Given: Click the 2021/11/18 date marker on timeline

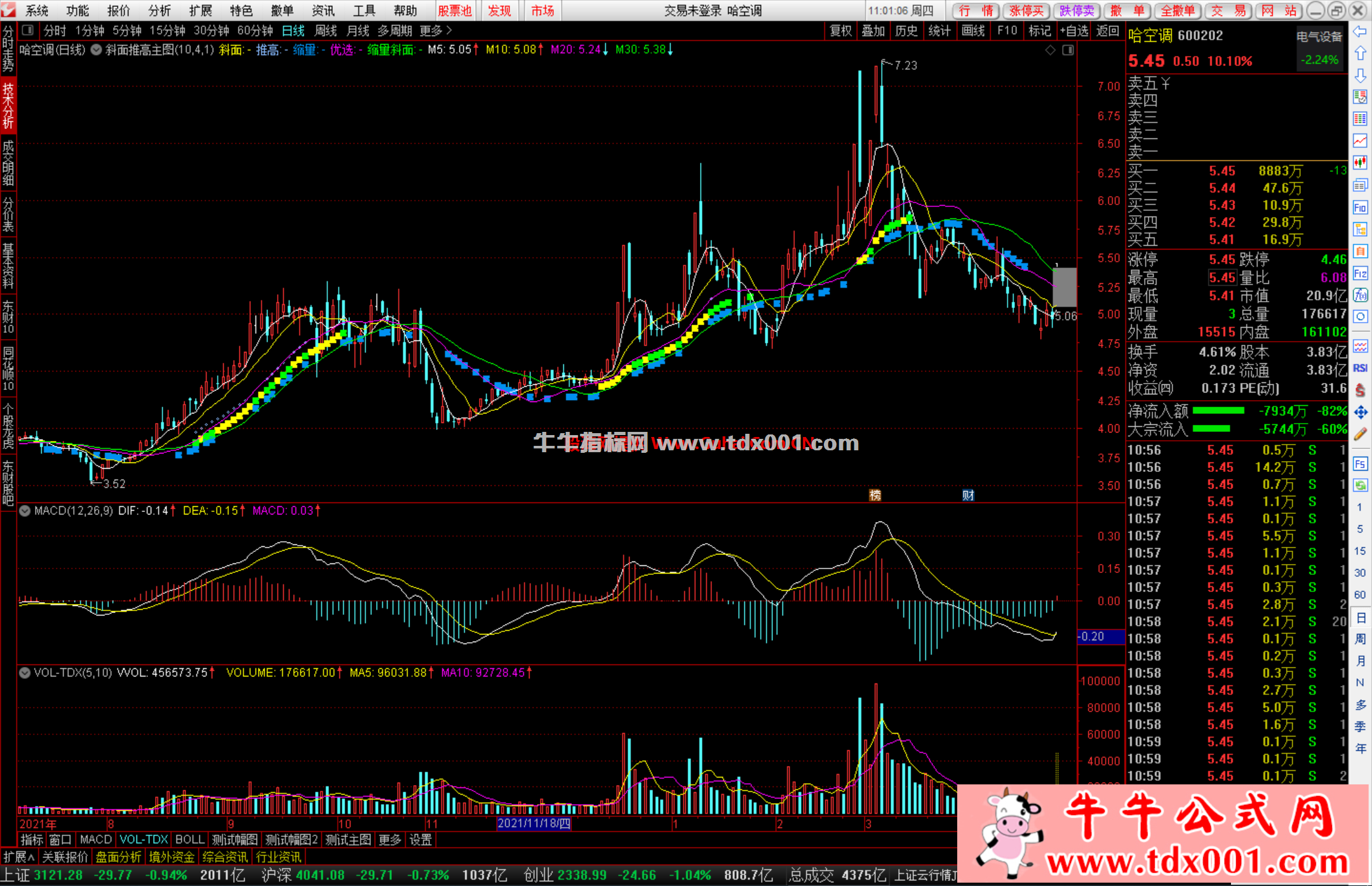Looking at the screenshot, I should 534,824.
